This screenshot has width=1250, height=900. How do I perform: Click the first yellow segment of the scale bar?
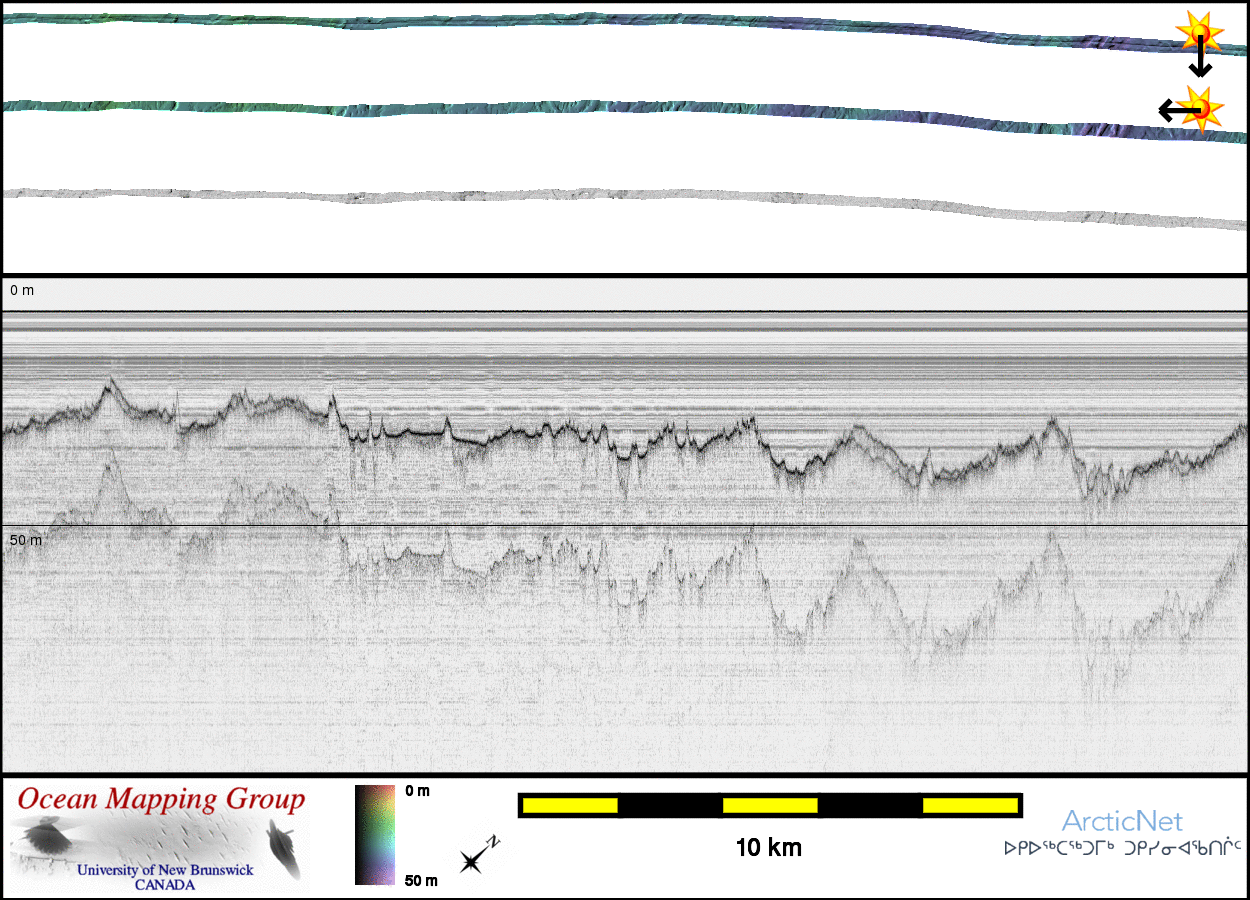pos(569,805)
